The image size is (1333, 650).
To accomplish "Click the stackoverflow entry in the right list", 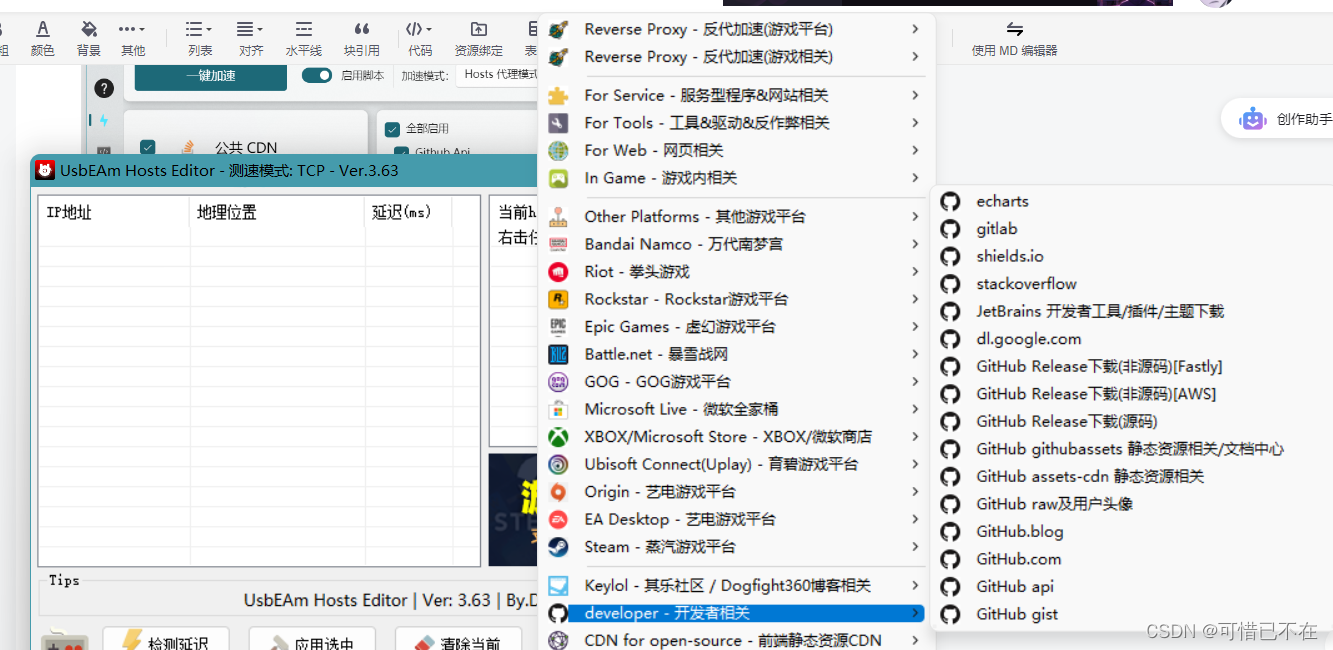I will tap(1026, 283).
